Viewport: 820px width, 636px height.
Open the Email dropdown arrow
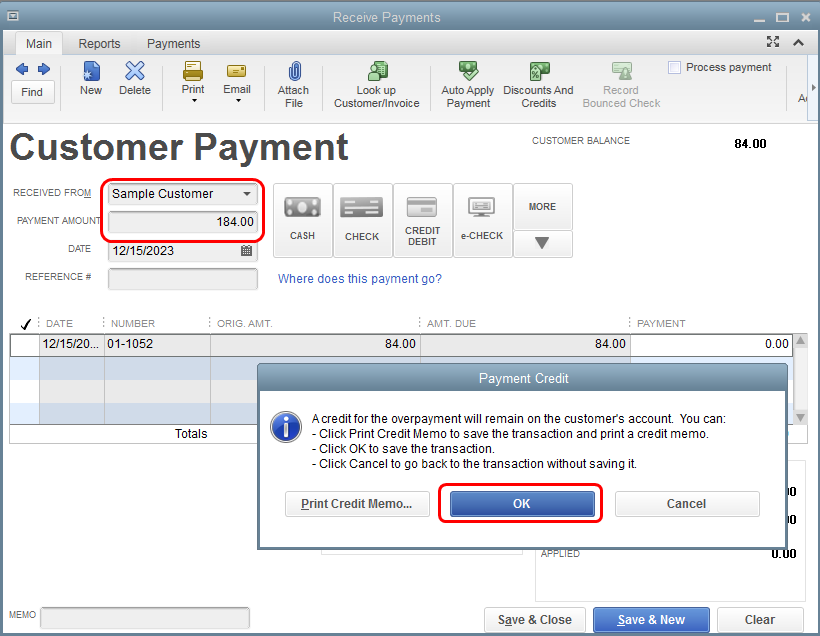click(x=238, y=100)
